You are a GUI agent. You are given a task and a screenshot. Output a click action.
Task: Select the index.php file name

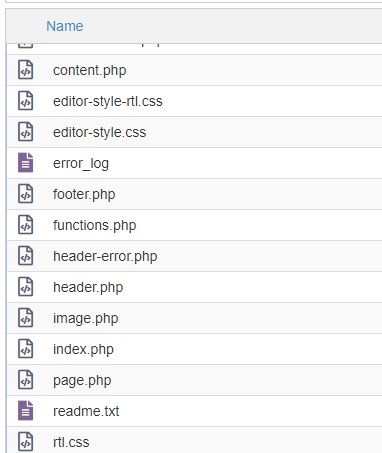[x=83, y=349]
